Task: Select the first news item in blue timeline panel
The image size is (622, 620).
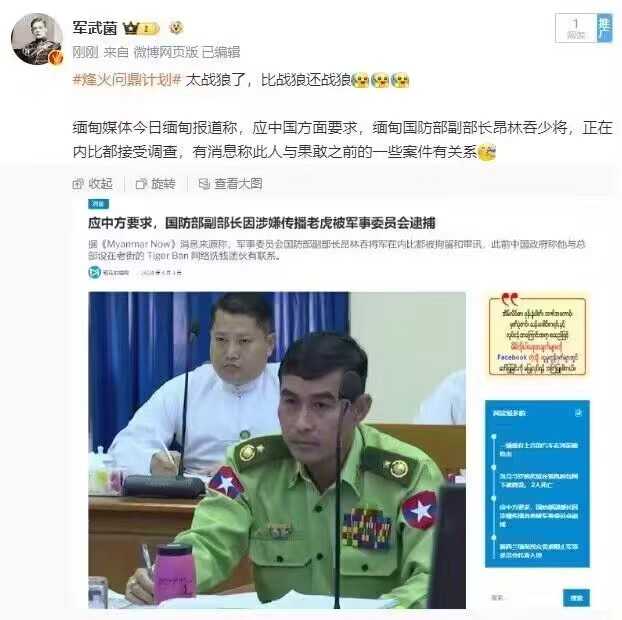Action: point(539,449)
